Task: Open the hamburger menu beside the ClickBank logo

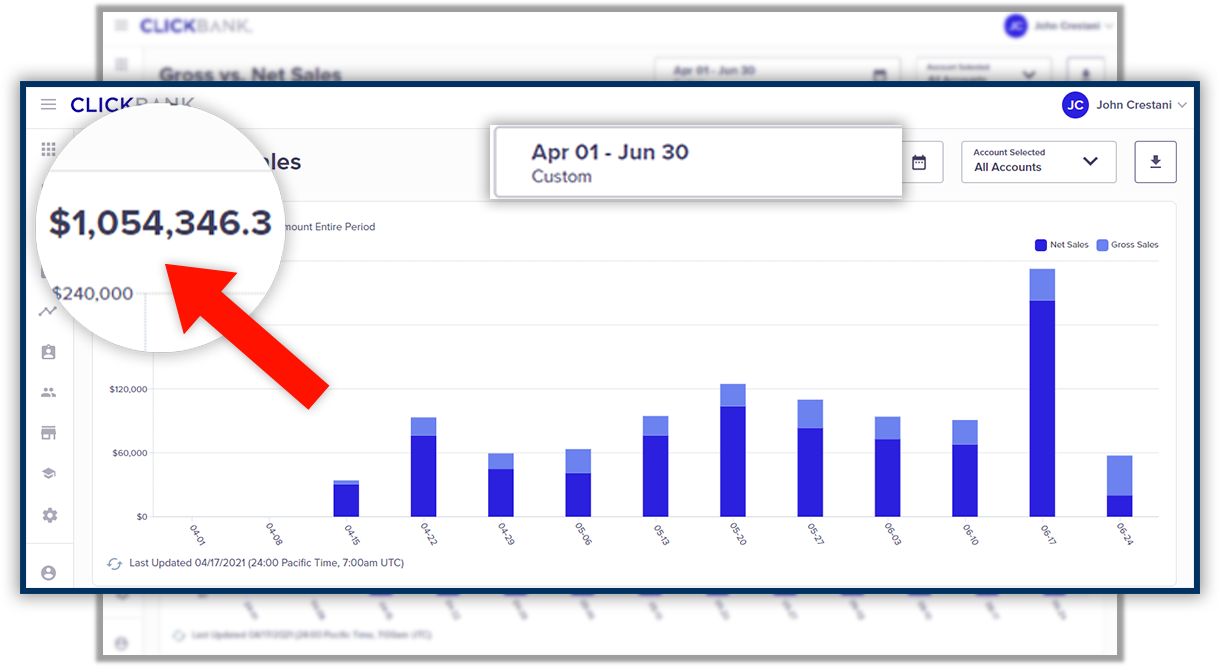Action: click(x=48, y=105)
